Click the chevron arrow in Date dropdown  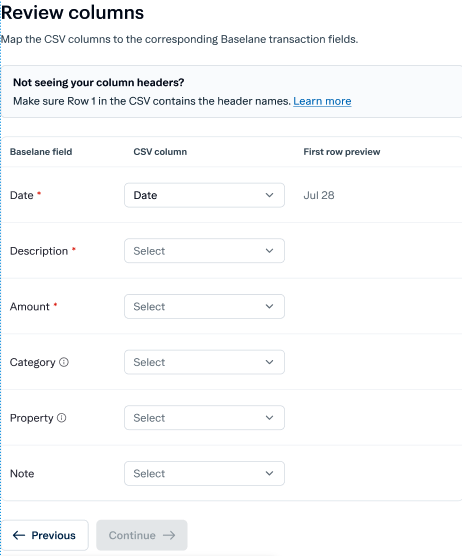pos(269,195)
